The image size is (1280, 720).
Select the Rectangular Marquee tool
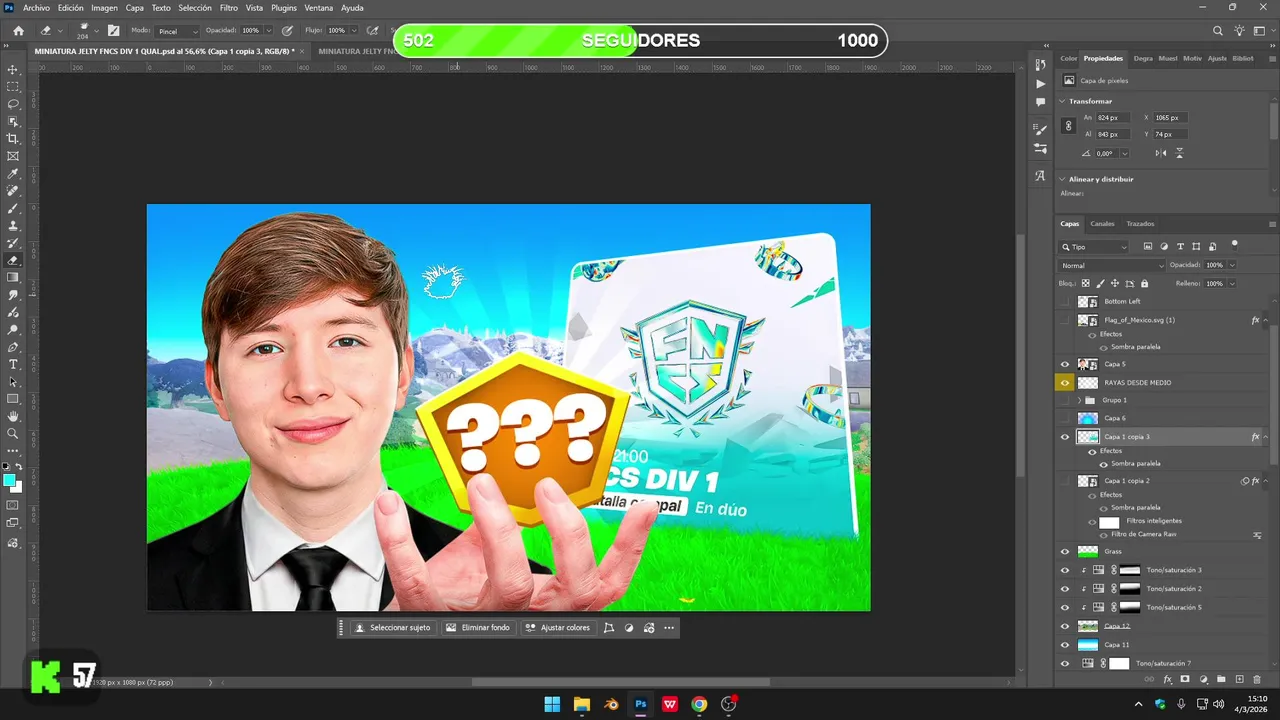tap(13, 86)
